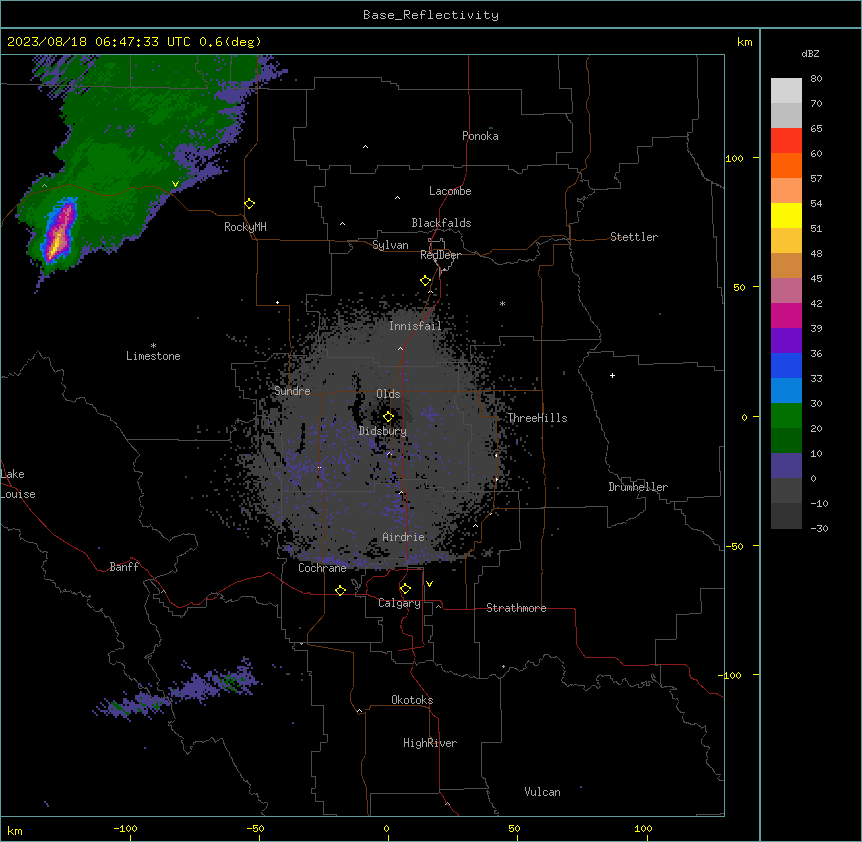Click the HighRiver label

pyautogui.click(x=430, y=743)
